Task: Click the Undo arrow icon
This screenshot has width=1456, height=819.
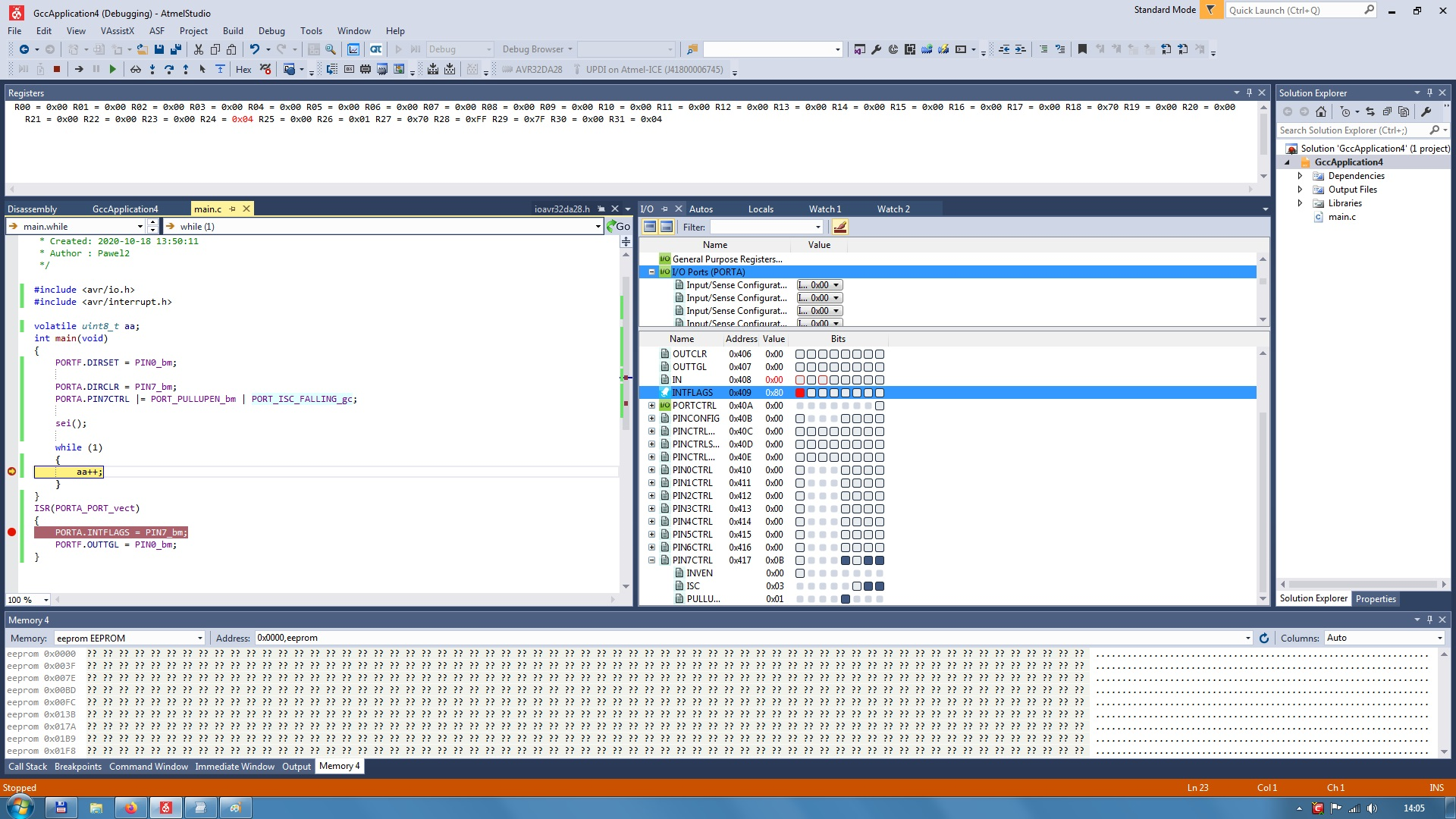Action: pos(254,49)
